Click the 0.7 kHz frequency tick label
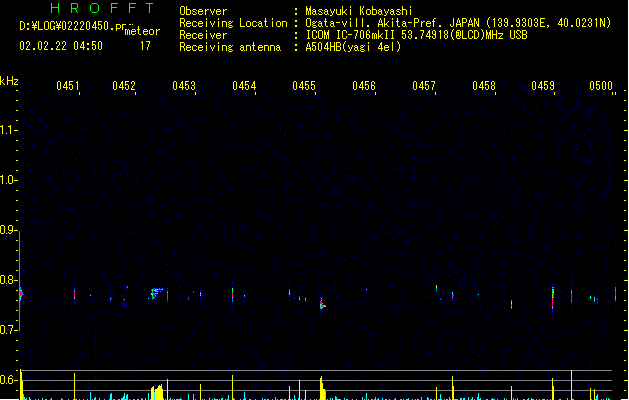The width and height of the screenshot is (629, 400). [x=7, y=330]
